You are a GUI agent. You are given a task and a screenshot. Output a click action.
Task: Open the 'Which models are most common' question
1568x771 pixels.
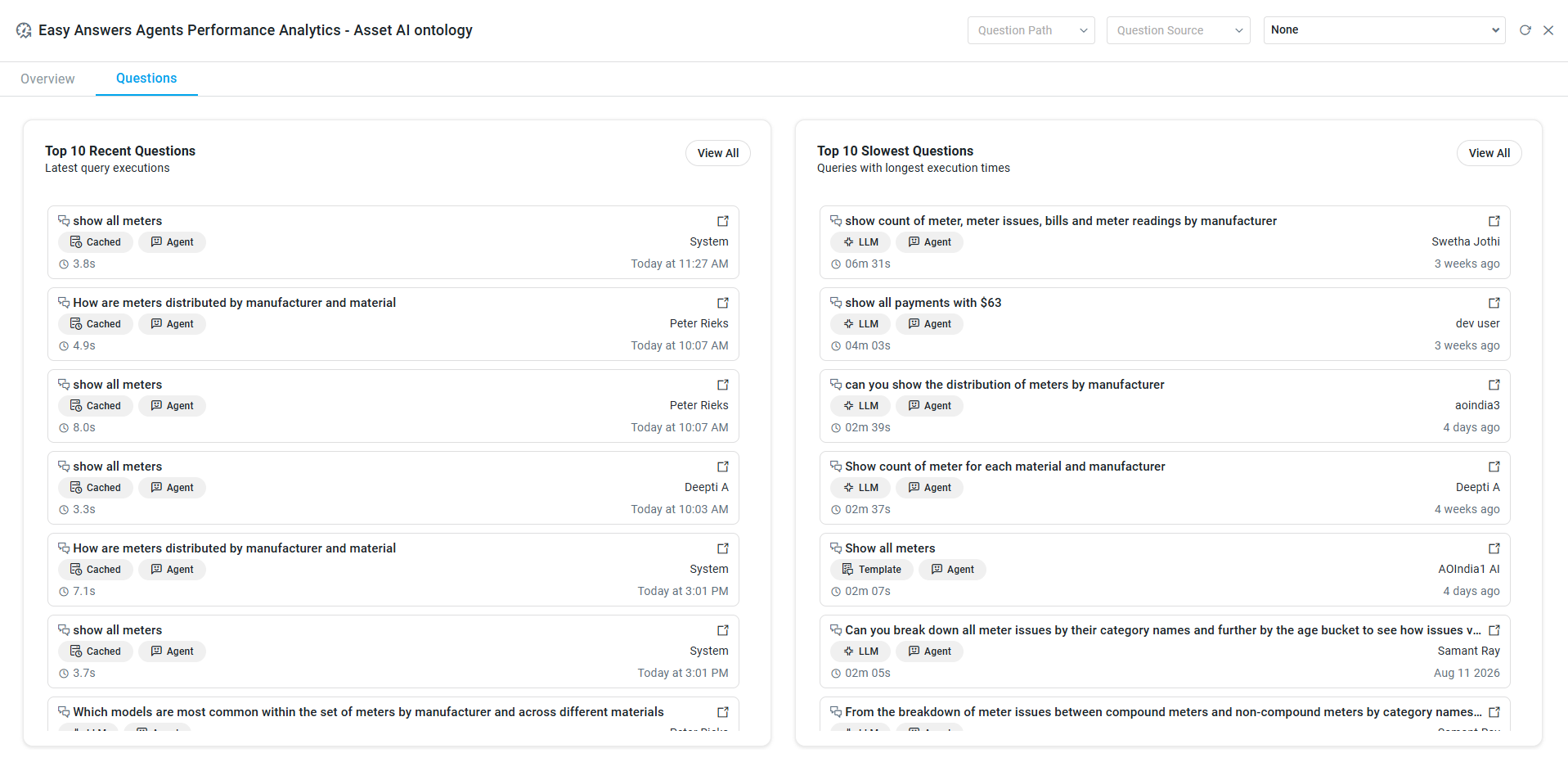(x=723, y=712)
